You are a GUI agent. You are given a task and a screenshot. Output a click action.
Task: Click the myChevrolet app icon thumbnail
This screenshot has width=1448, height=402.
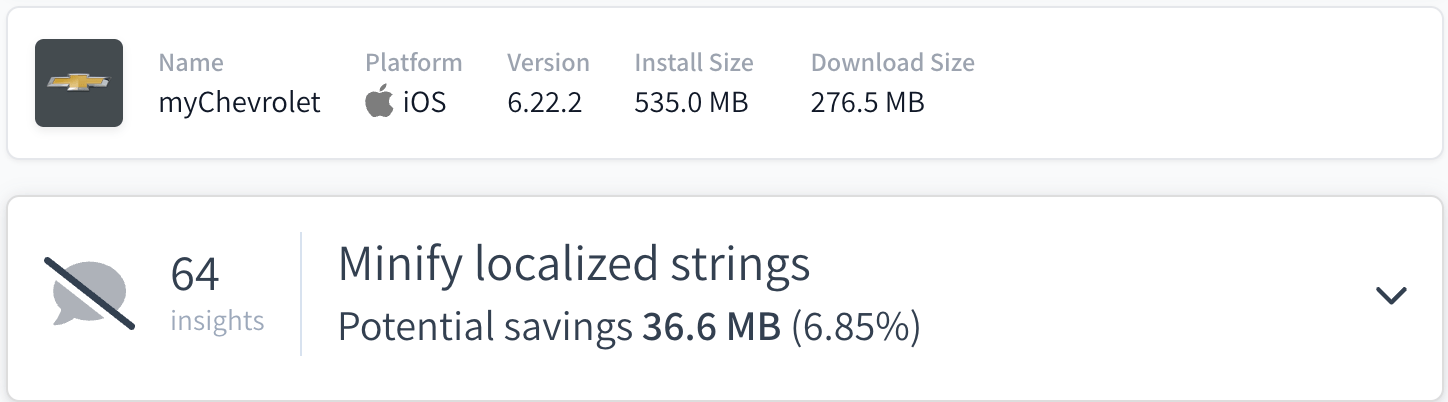click(79, 83)
